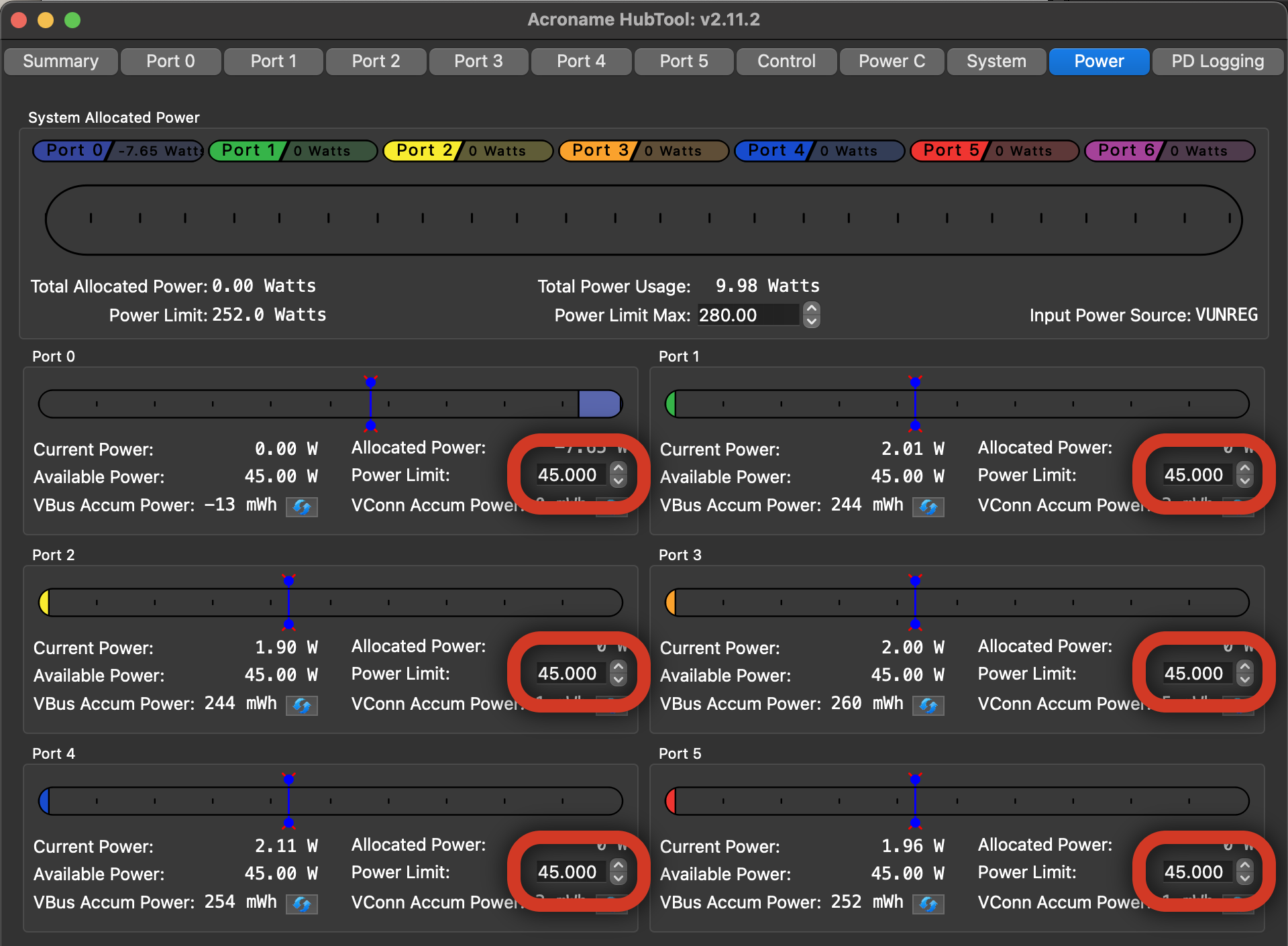The image size is (1288, 946).
Task: Click Port 1 Power Limit field
Action: (1197, 474)
